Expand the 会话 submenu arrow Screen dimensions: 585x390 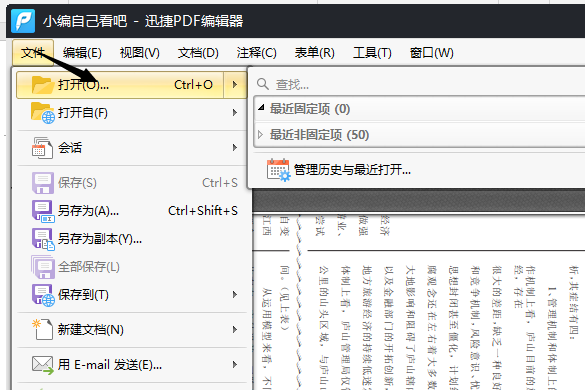pos(235,148)
